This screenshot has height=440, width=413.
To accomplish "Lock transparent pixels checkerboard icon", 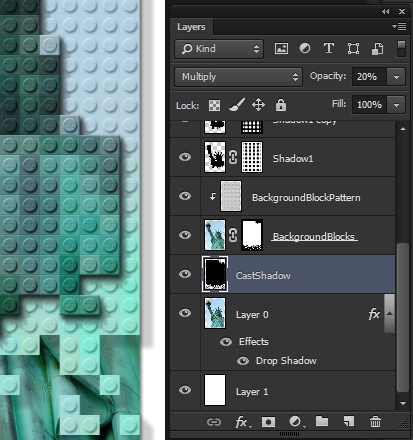I will coord(214,105).
